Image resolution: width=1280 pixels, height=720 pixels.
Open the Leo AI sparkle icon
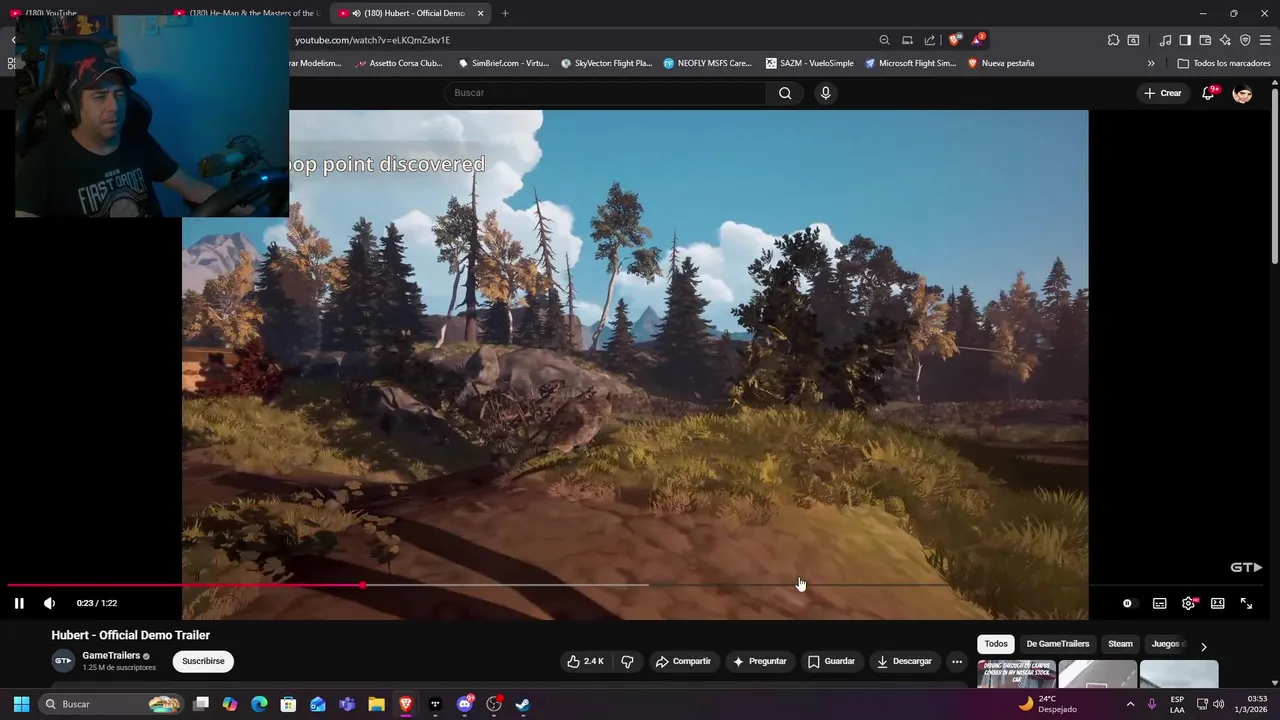pos(1225,40)
